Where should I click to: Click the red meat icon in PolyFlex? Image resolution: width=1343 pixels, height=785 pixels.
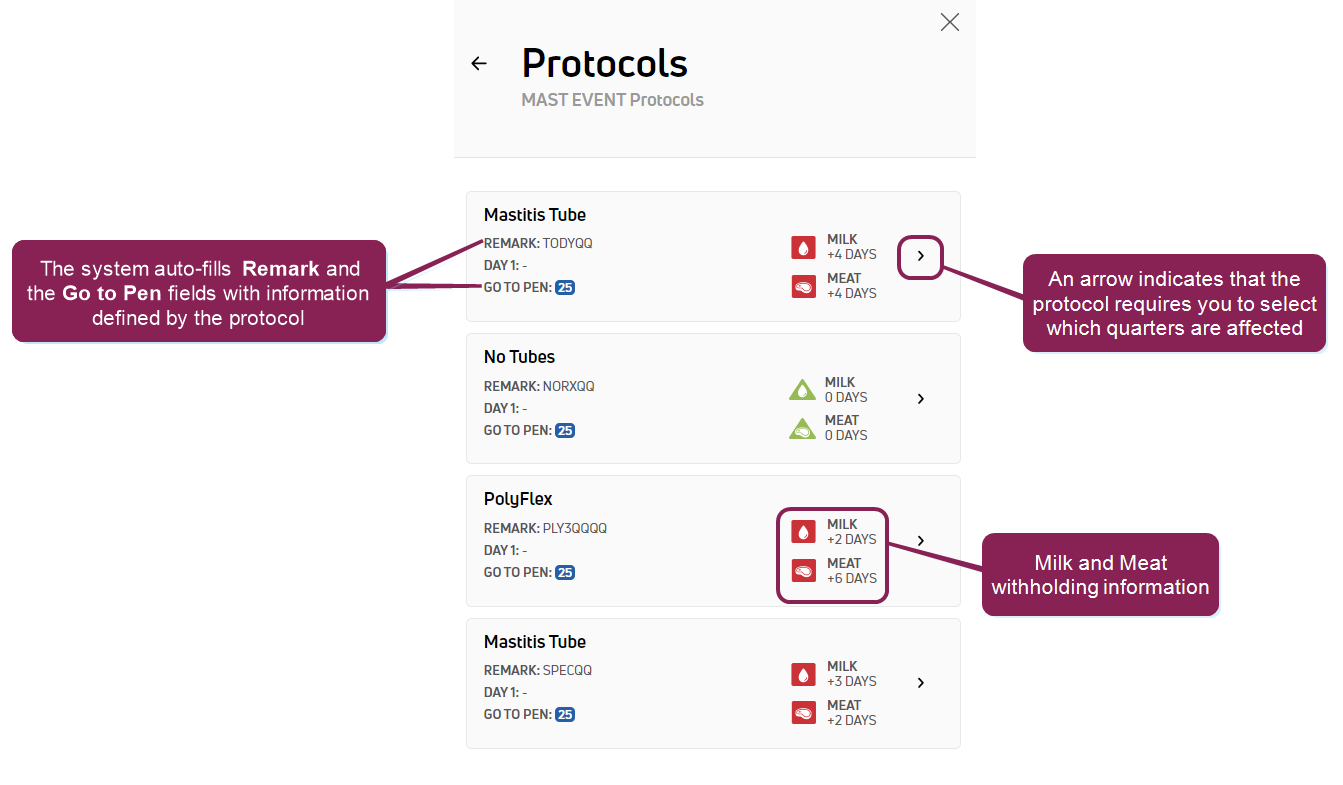click(803, 571)
